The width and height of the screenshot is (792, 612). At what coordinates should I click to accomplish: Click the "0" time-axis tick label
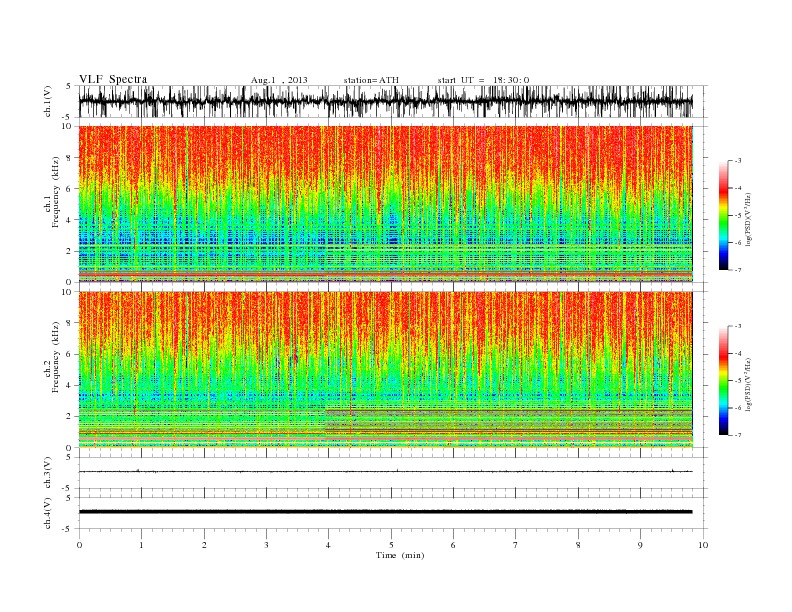pyautogui.click(x=79, y=545)
